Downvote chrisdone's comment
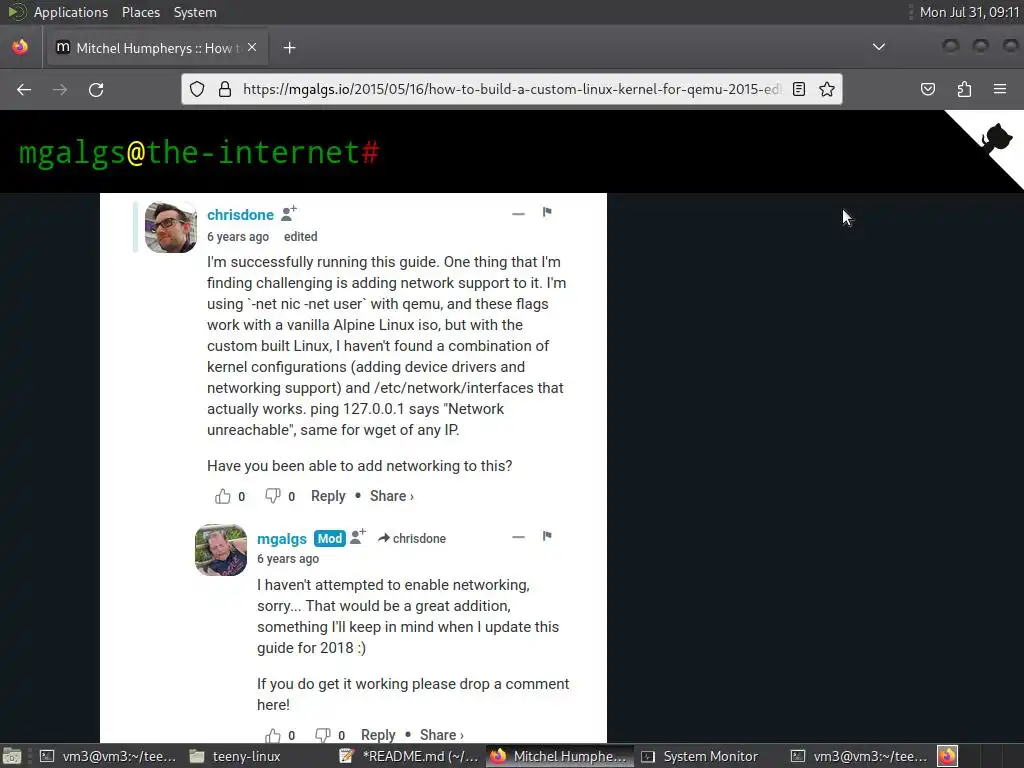 tap(272, 496)
